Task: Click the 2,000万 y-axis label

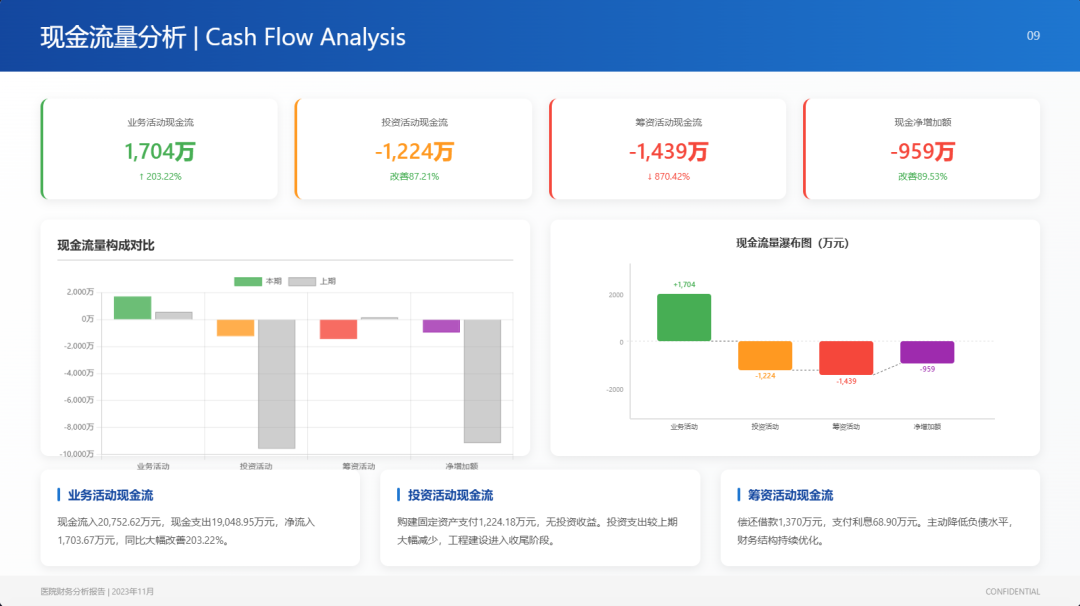Action: pyautogui.click(x=80, y=292)
